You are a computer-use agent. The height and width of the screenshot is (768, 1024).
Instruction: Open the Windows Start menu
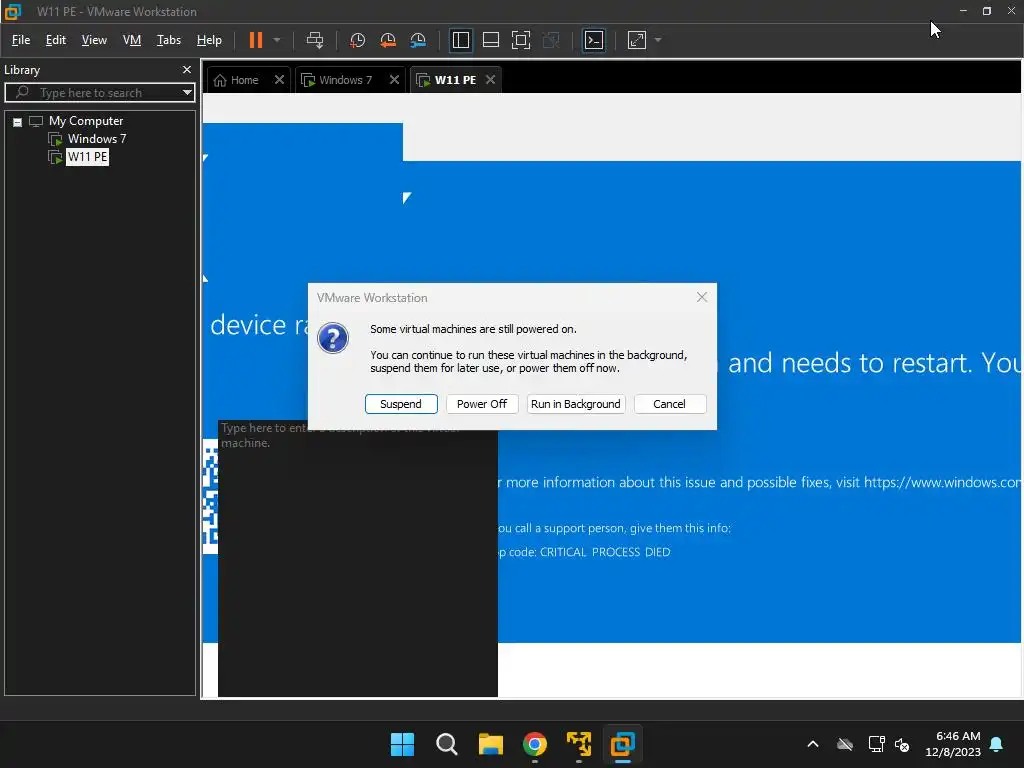tap(402, 744)
